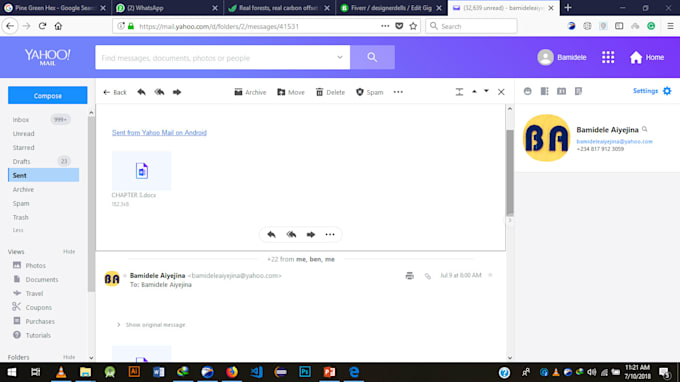Switch to Real forests carbon offset tab
Screen dimensions: 680x382
(x=279, y=8)
